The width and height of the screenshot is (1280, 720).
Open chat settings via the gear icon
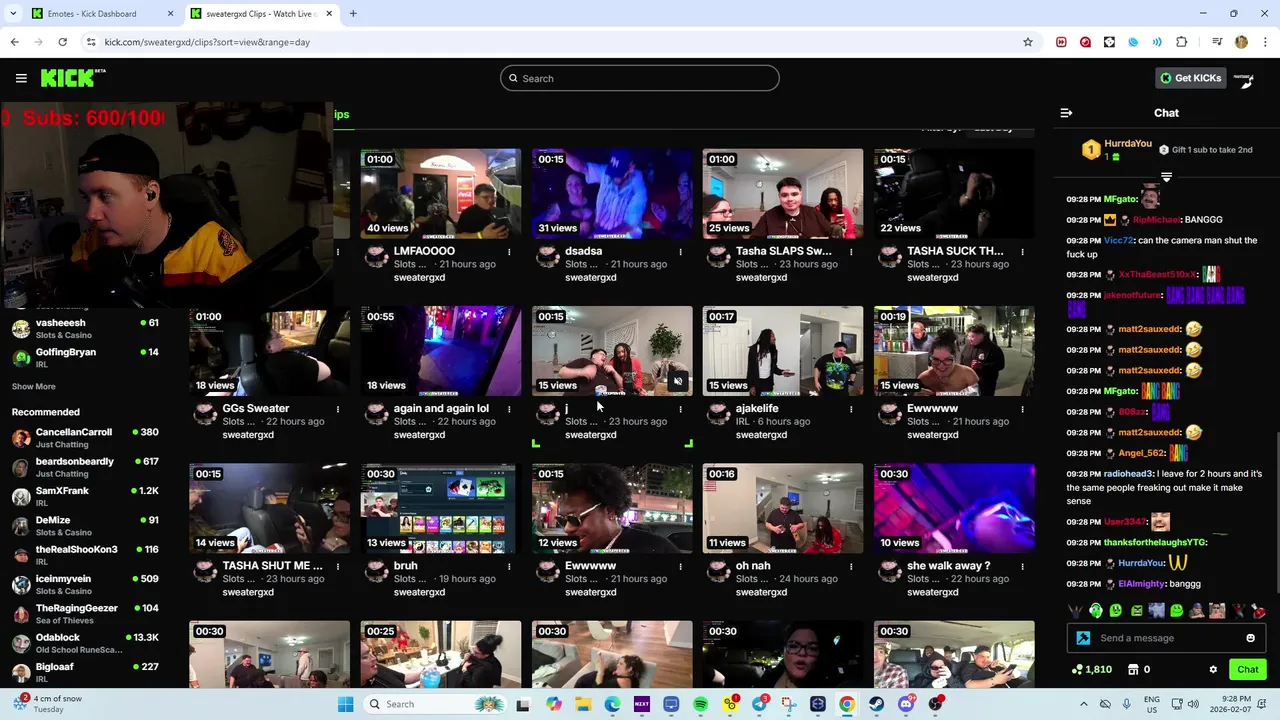pyautogui.click(x=1213, y=670)
